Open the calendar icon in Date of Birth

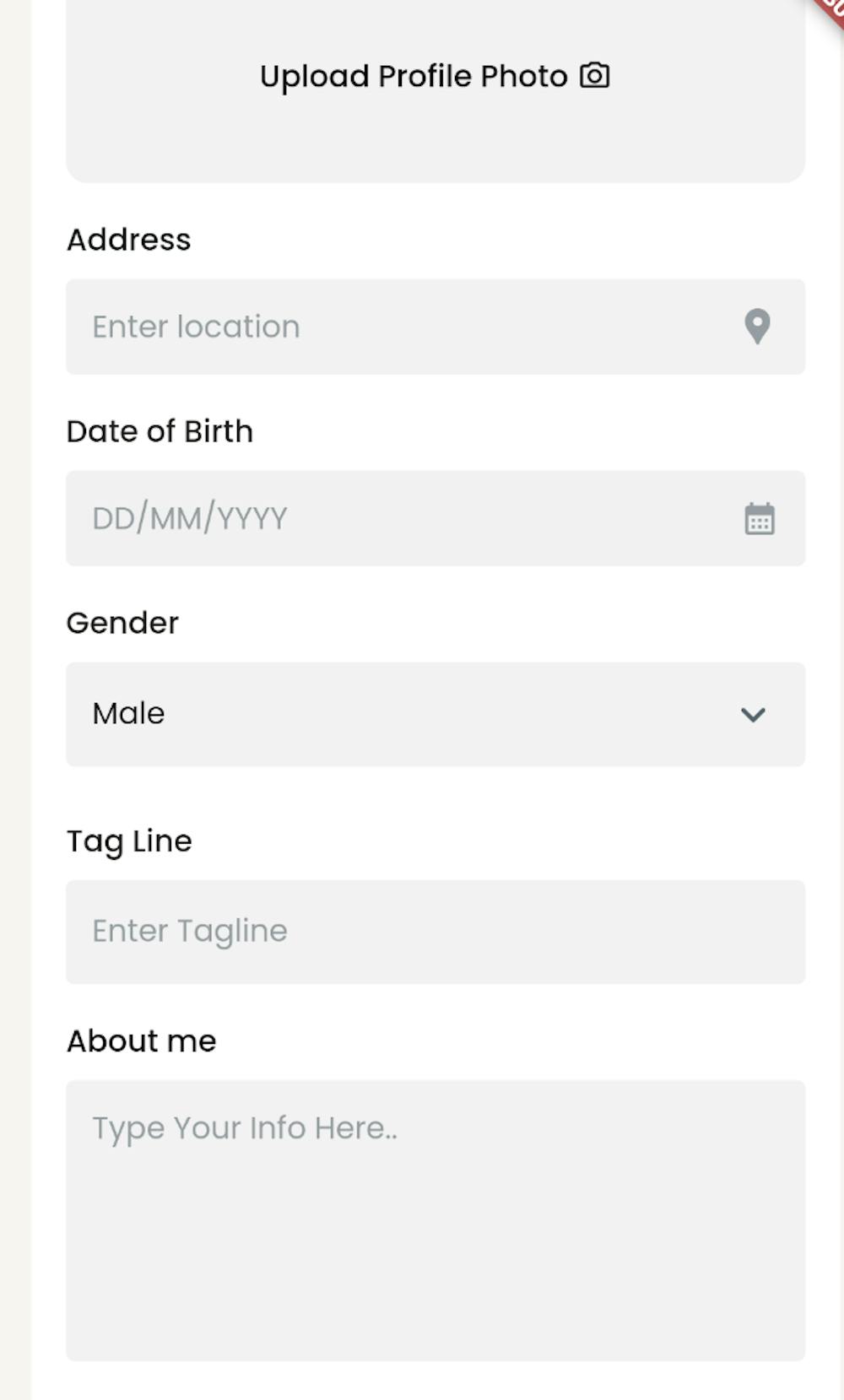click(x=759, y=519)
